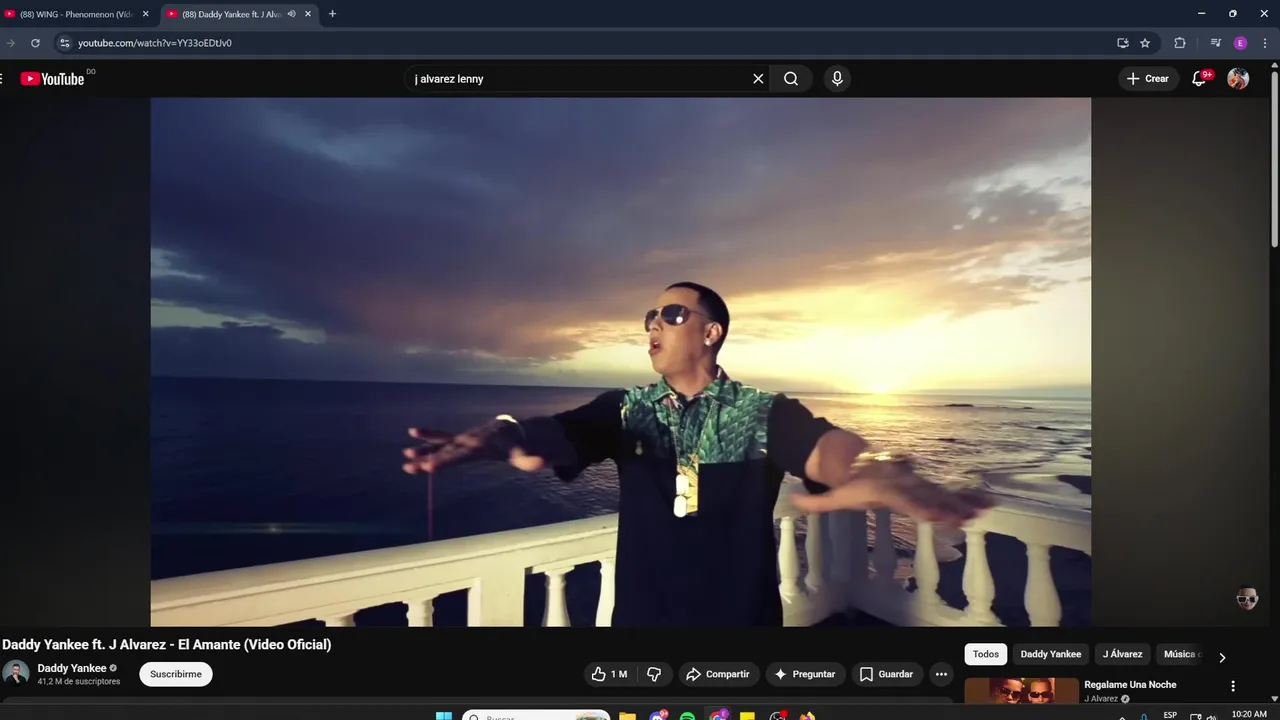Save the video with Guardar
This screenshot has height=720, width=1280.
[887, 674]
